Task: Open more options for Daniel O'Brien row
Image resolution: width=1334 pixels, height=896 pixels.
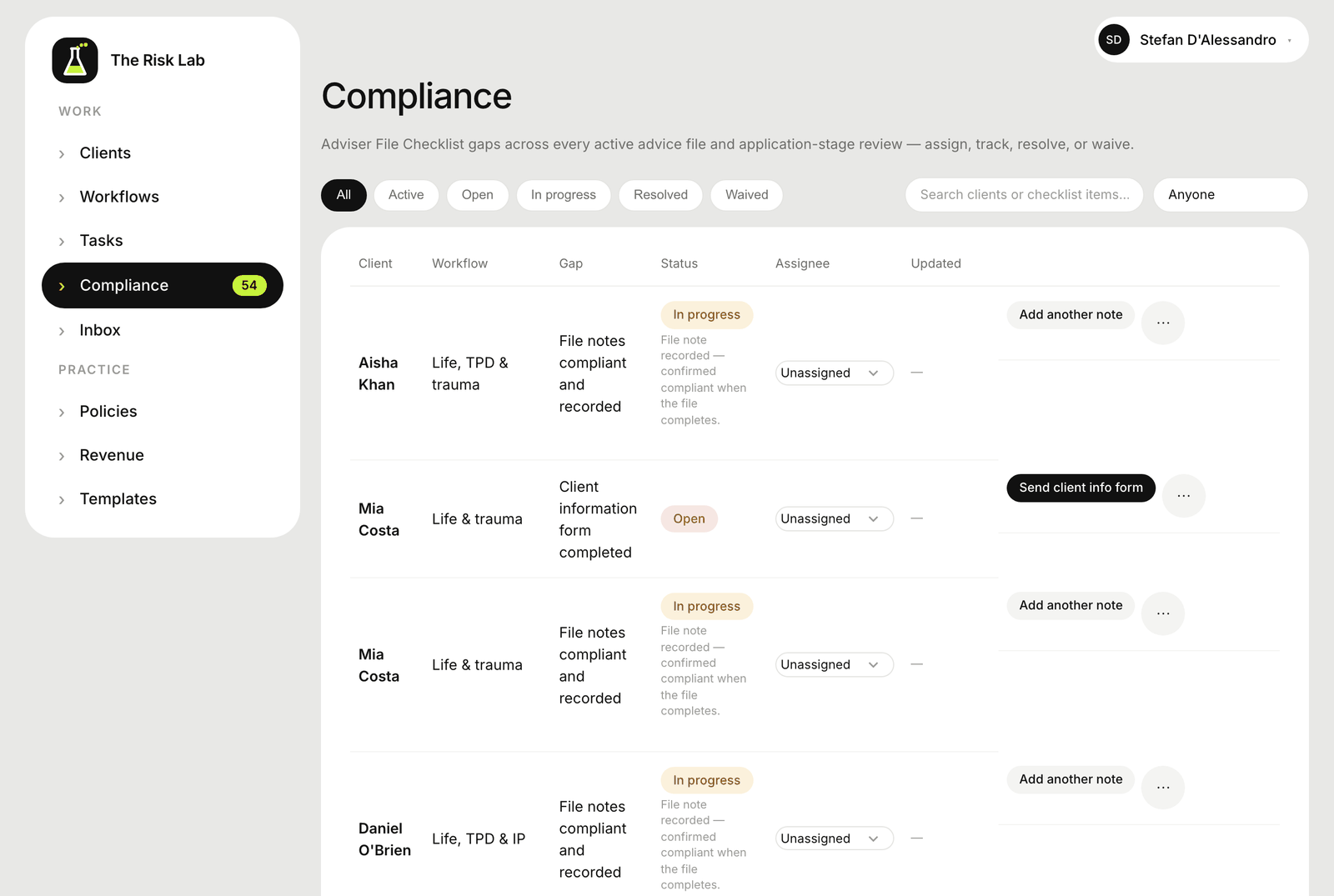Action: (x=1163, y=788)
